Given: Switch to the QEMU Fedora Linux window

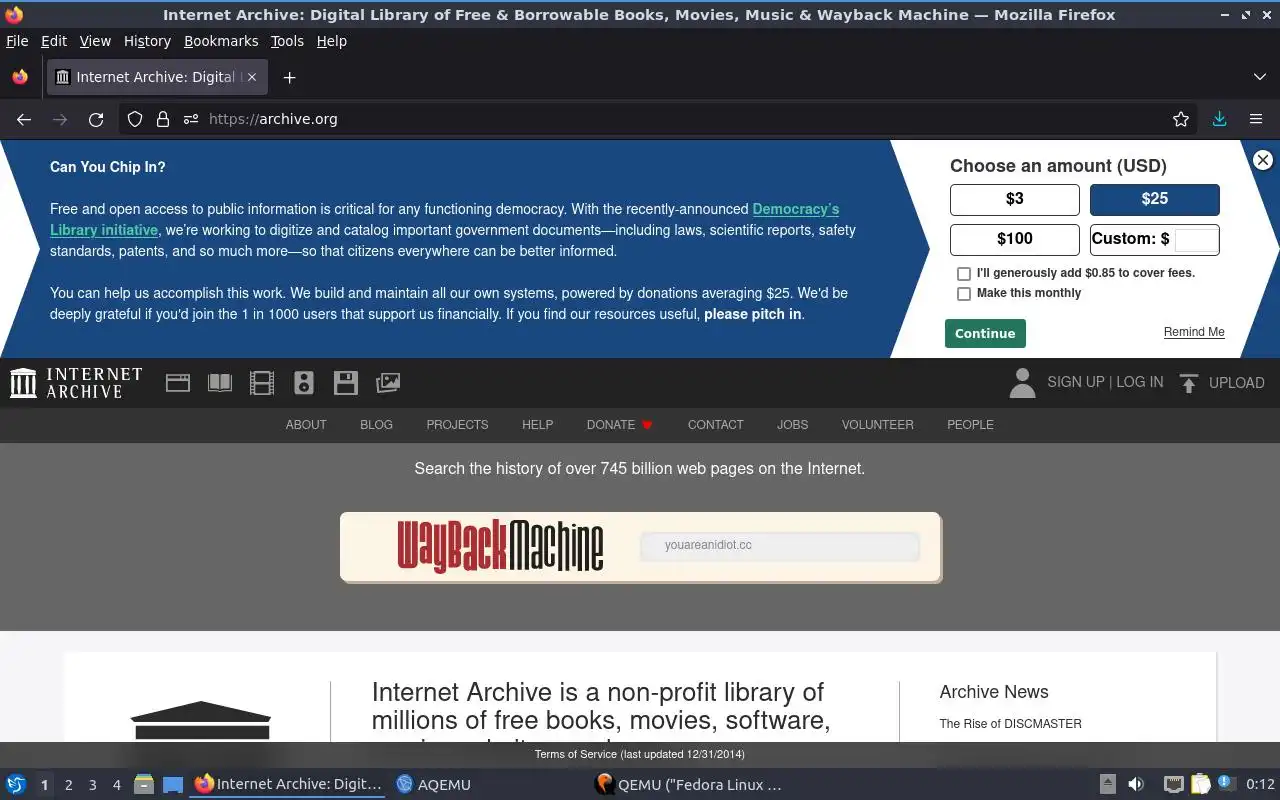Looking at the screenshot, I should [x=688, y=785].
